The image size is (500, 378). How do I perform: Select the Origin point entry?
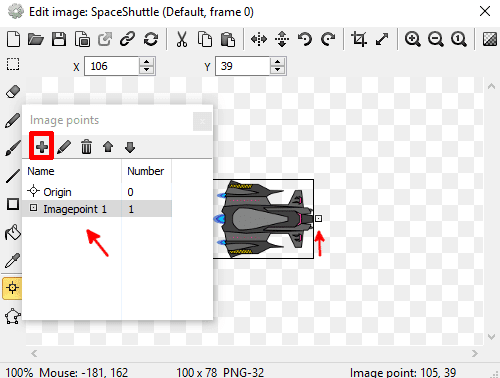97,192
